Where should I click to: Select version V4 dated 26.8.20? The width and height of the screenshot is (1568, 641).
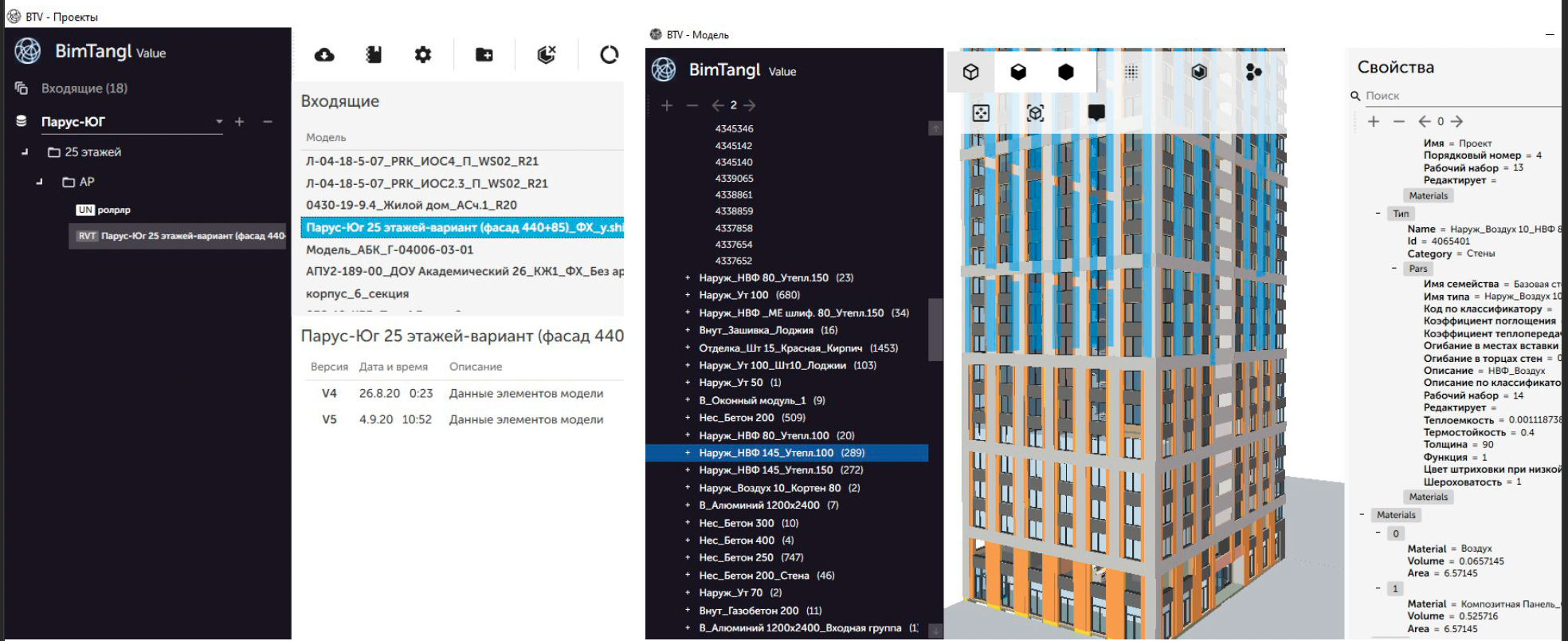(x=462, y=393)
